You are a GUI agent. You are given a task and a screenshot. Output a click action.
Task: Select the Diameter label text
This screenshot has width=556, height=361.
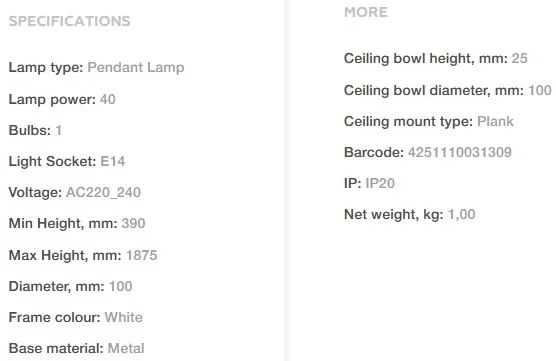pos(56,286)
